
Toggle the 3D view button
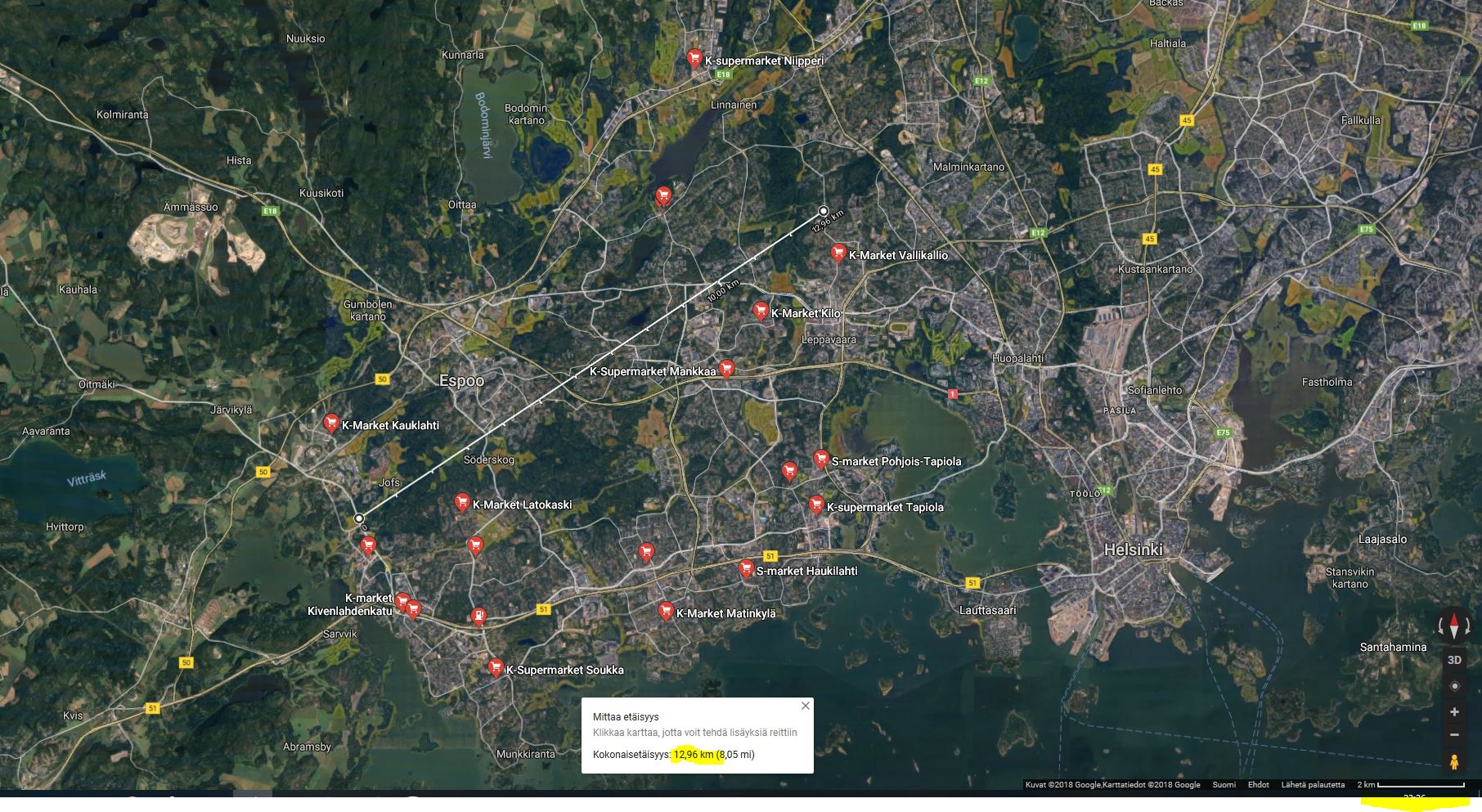click(1454, 660)
